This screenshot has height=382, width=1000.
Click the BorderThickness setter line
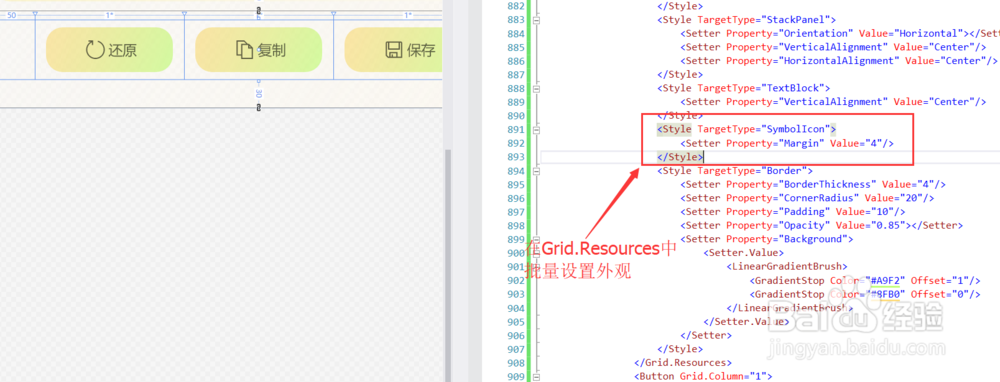tap(813, 184)
